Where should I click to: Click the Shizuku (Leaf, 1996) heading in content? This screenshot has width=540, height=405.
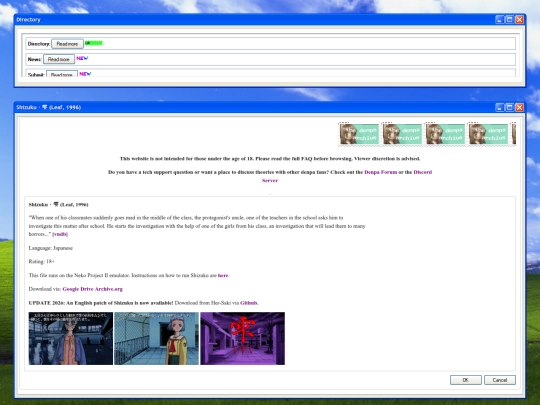point(59,205)
